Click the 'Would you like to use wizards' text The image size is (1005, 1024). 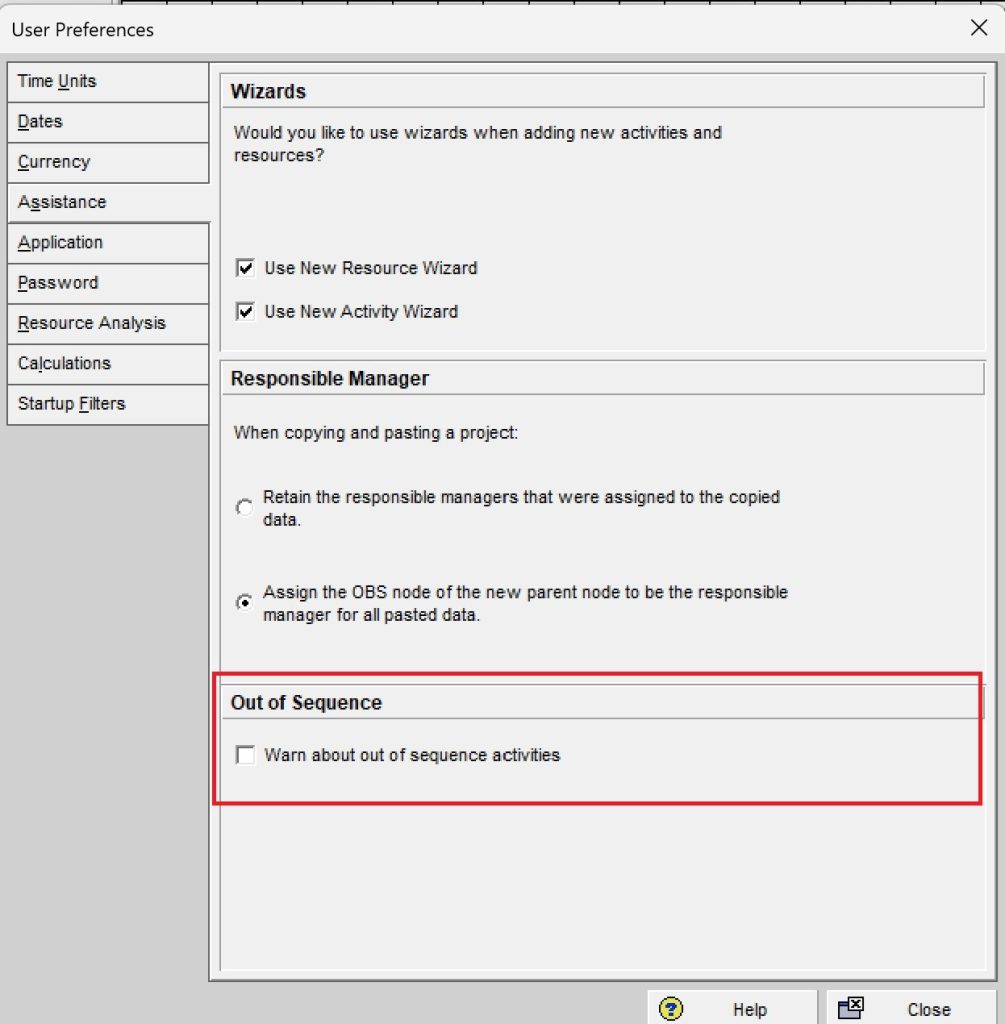pyautogui.click(x=477, y=144)
